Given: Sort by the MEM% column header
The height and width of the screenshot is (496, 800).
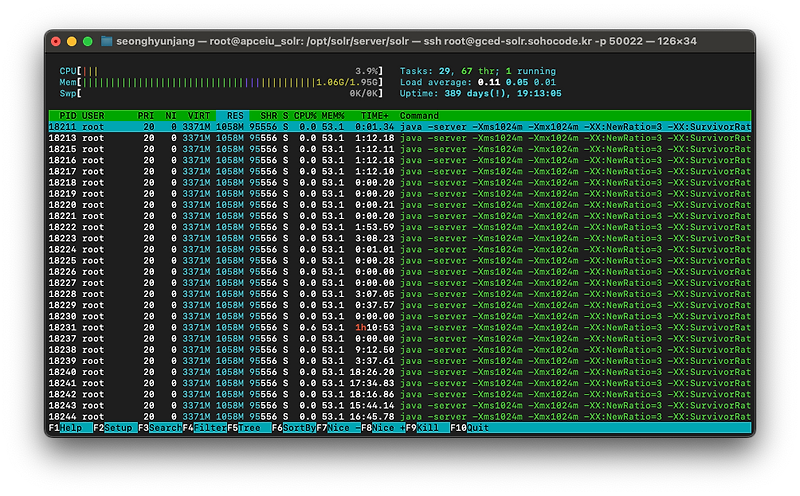Looking at the screenshot, I should (x=333, y=116).
